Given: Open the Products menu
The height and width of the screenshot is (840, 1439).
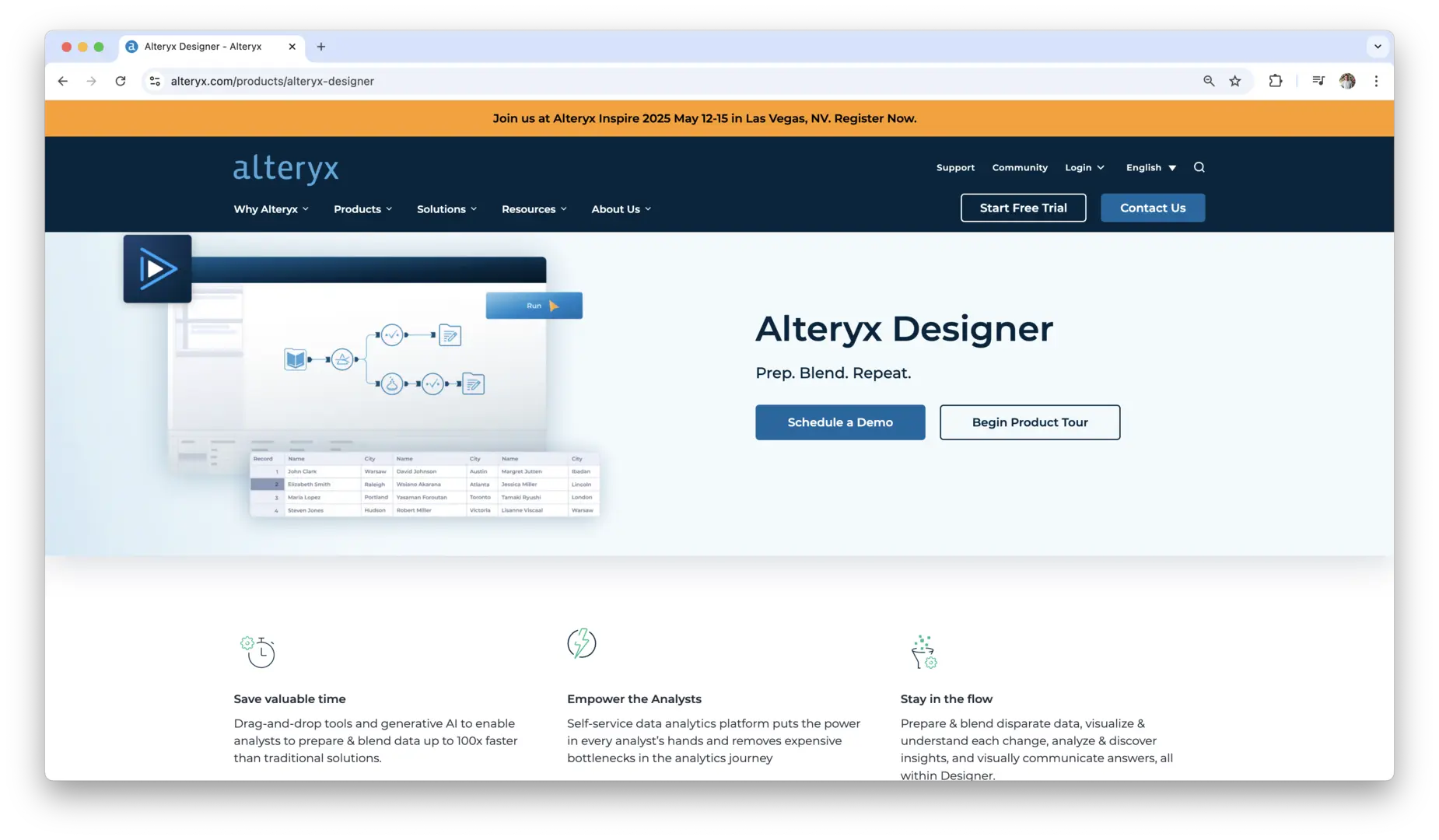Looking at the screenshot, I should click(363, 209).
